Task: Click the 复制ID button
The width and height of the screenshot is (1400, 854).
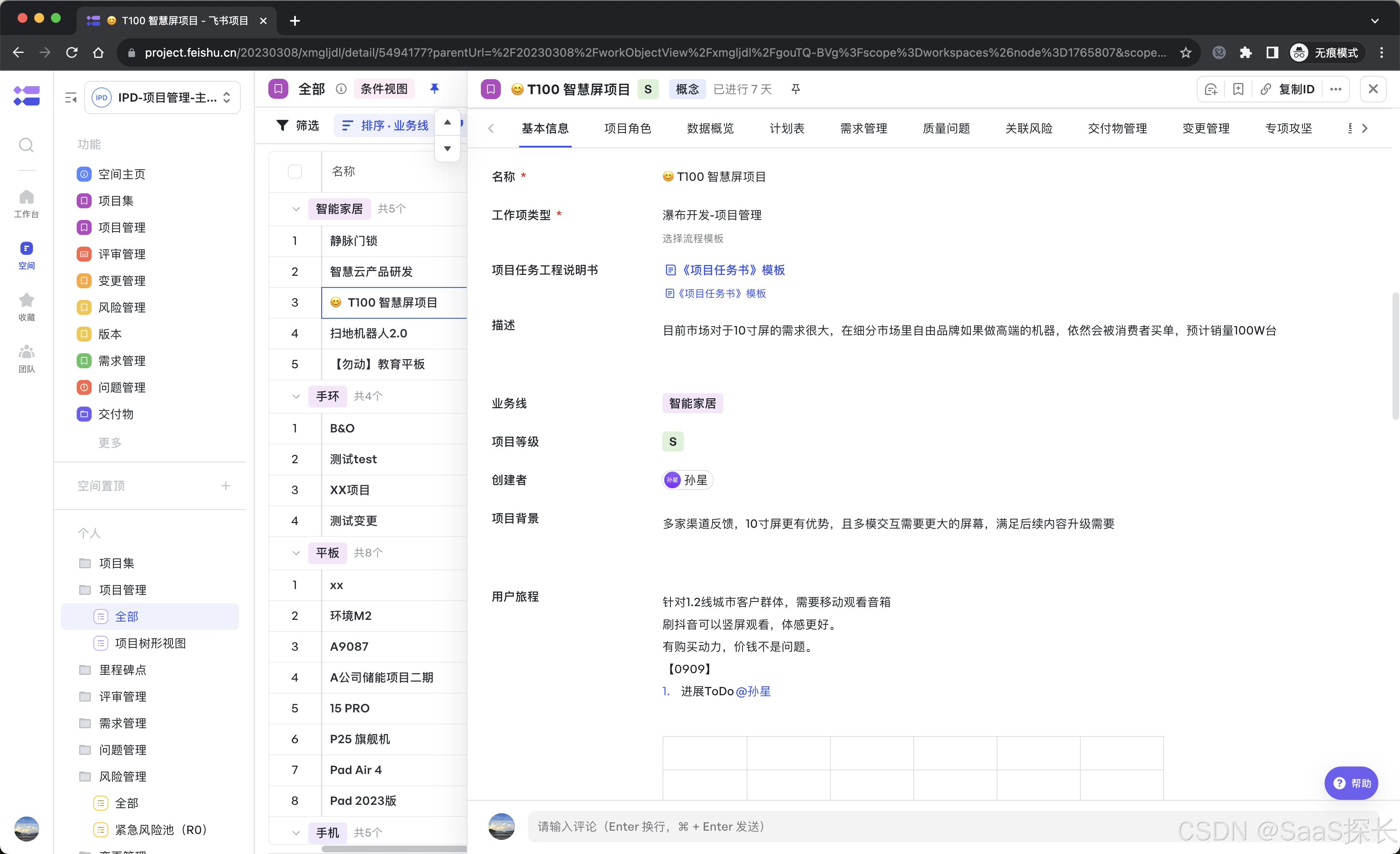Action: click(1287, 89)
